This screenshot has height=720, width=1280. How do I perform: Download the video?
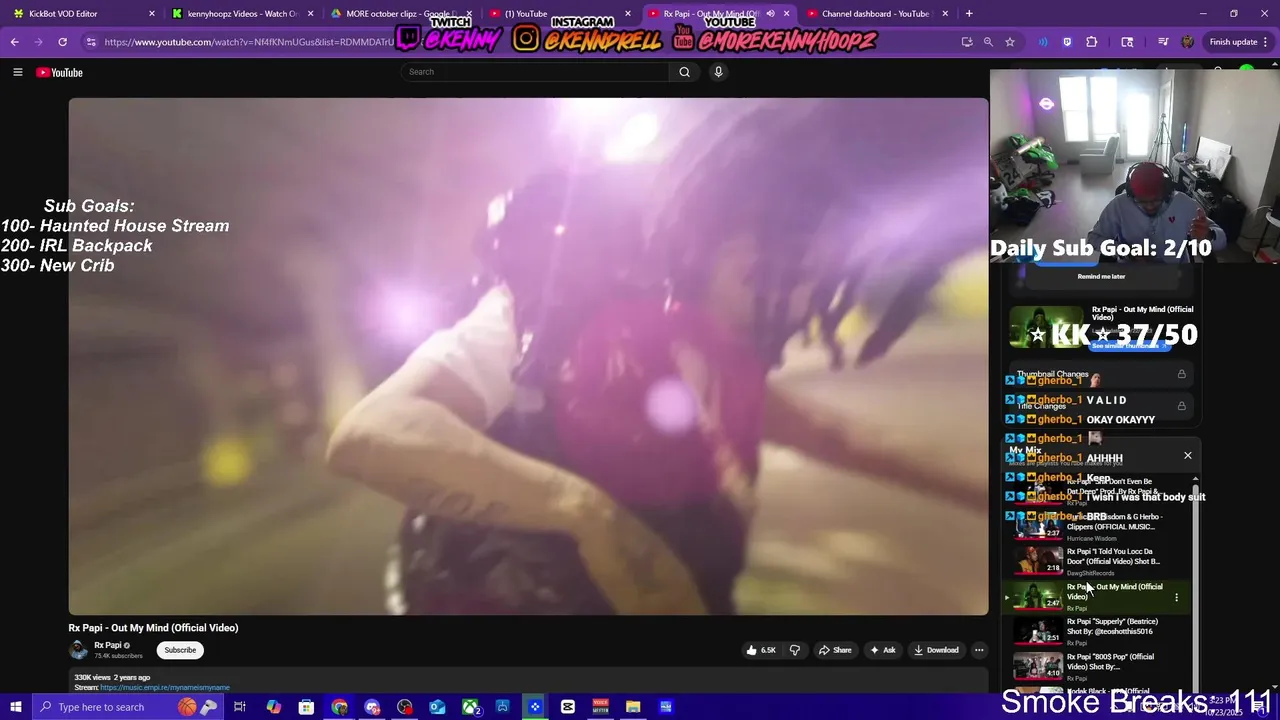click(x=936, y=650)
